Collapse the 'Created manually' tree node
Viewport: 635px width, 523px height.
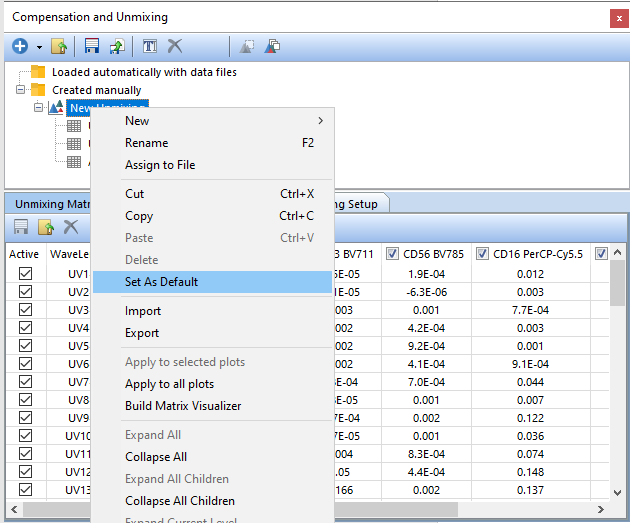pos(20,89)
